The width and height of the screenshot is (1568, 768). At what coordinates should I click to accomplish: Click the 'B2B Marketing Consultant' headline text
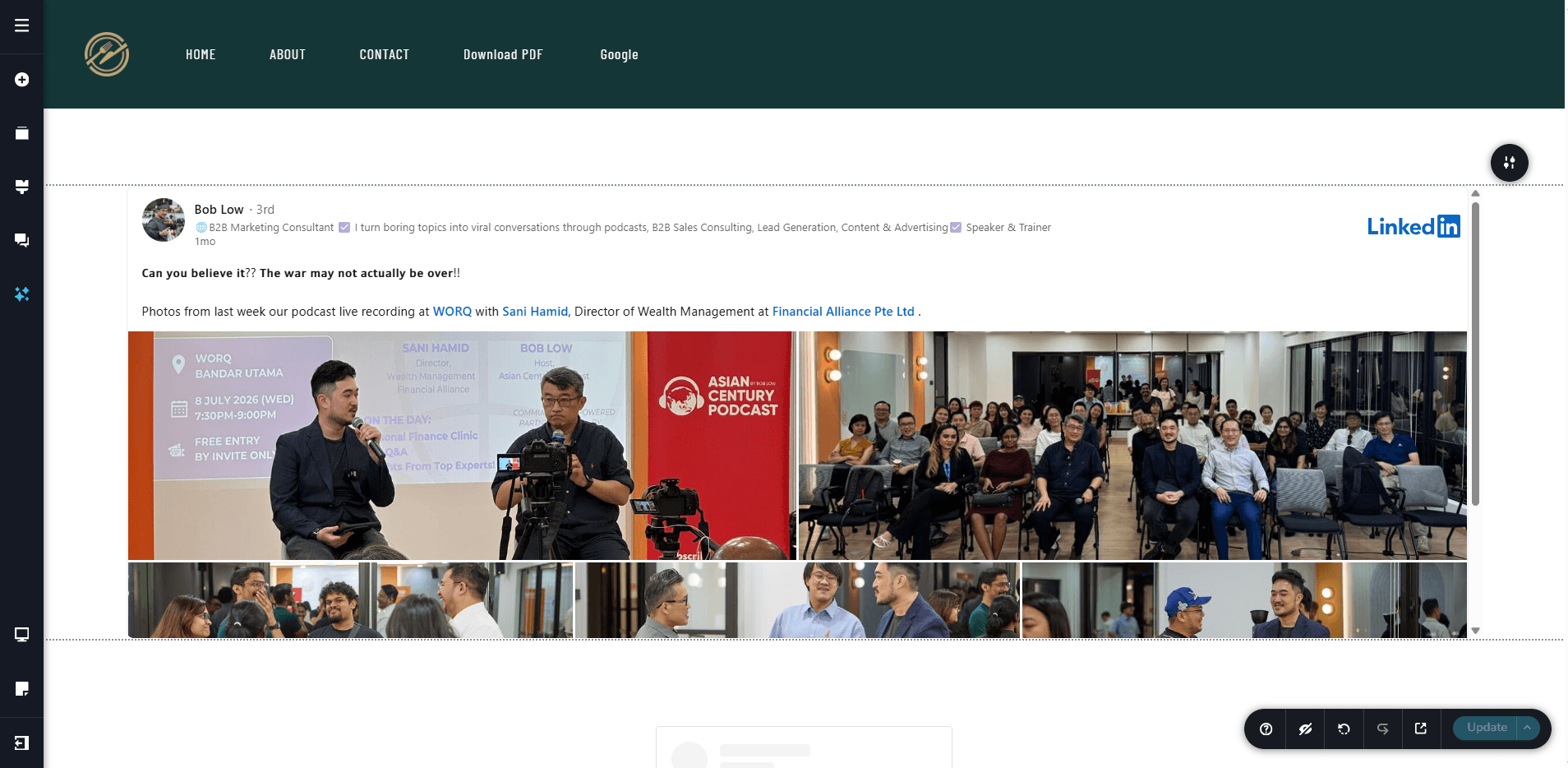click(271, 228)
